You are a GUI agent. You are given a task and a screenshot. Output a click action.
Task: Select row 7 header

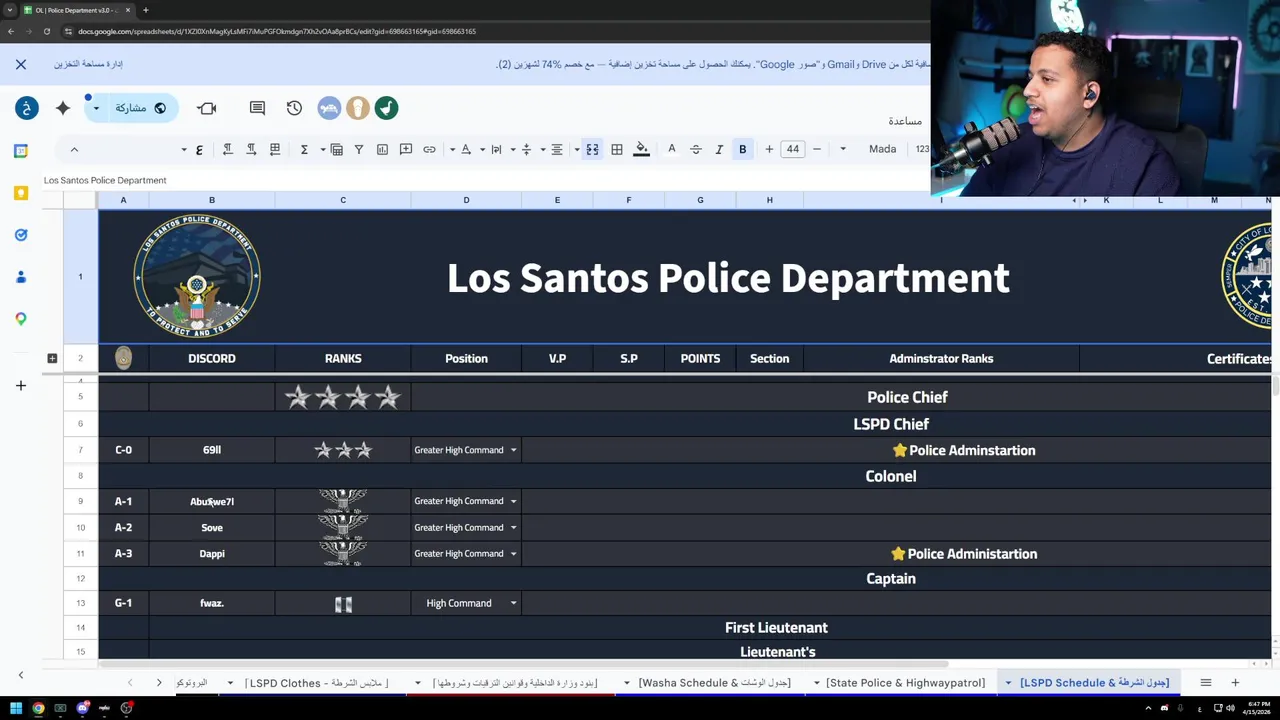click(x=80, y=450)
